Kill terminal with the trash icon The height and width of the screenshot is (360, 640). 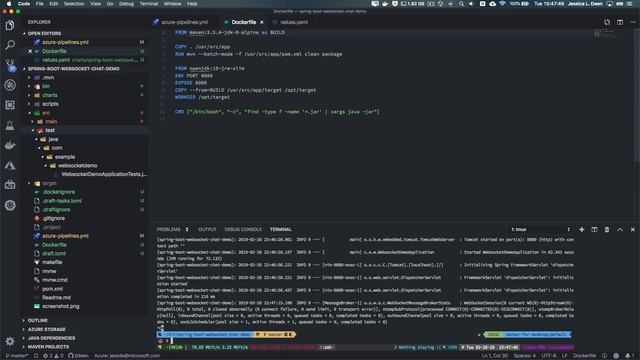[607, 229]
